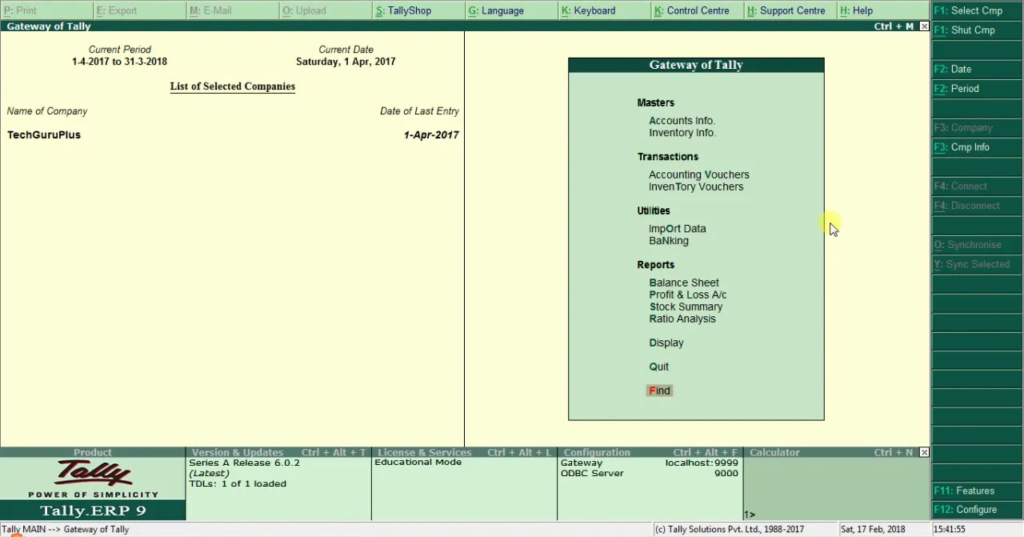Open Keyboard options in top bar

point(588,10)
